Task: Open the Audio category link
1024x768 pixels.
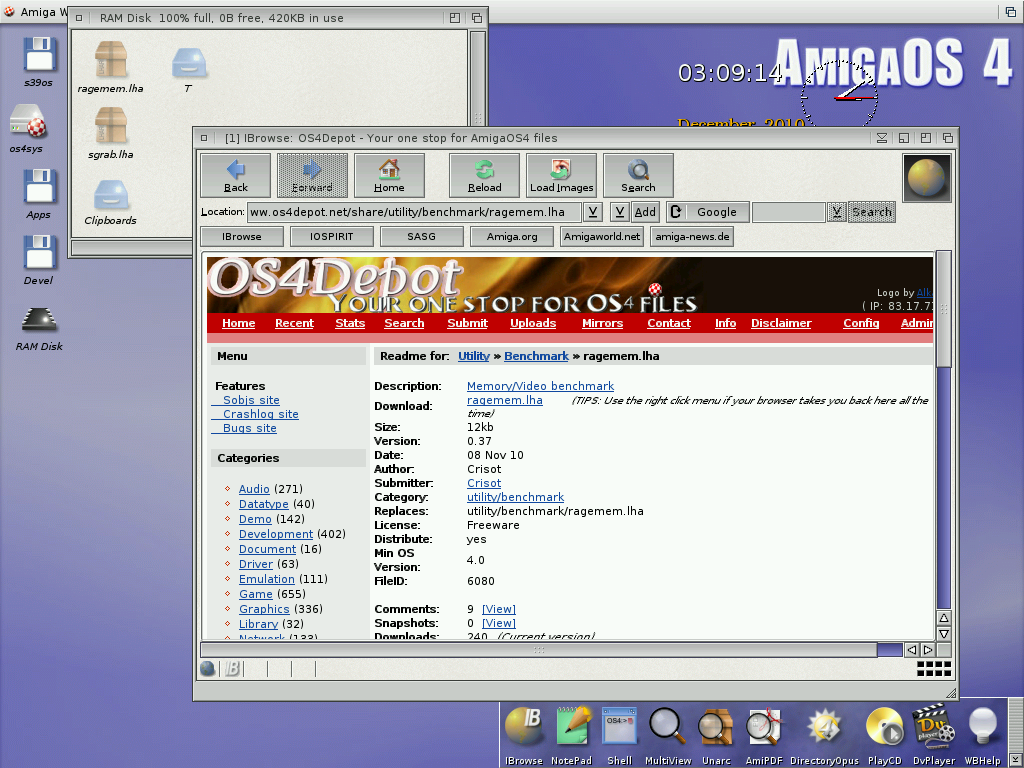Action: coord(254,489)
